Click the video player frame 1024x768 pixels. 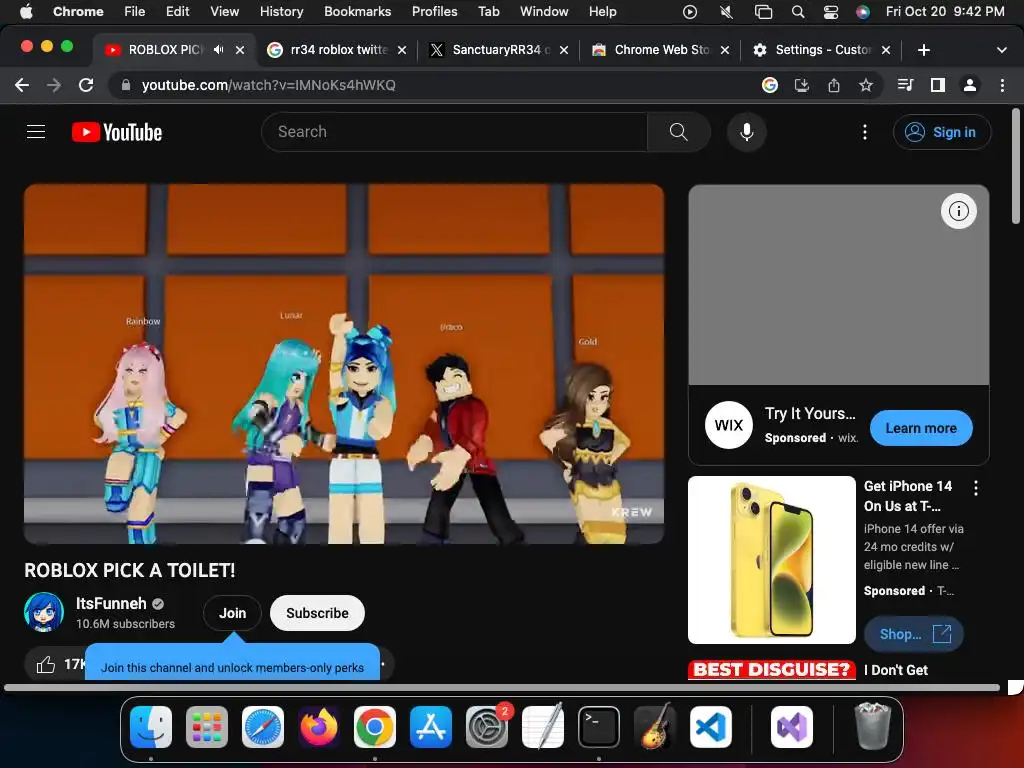344,364
